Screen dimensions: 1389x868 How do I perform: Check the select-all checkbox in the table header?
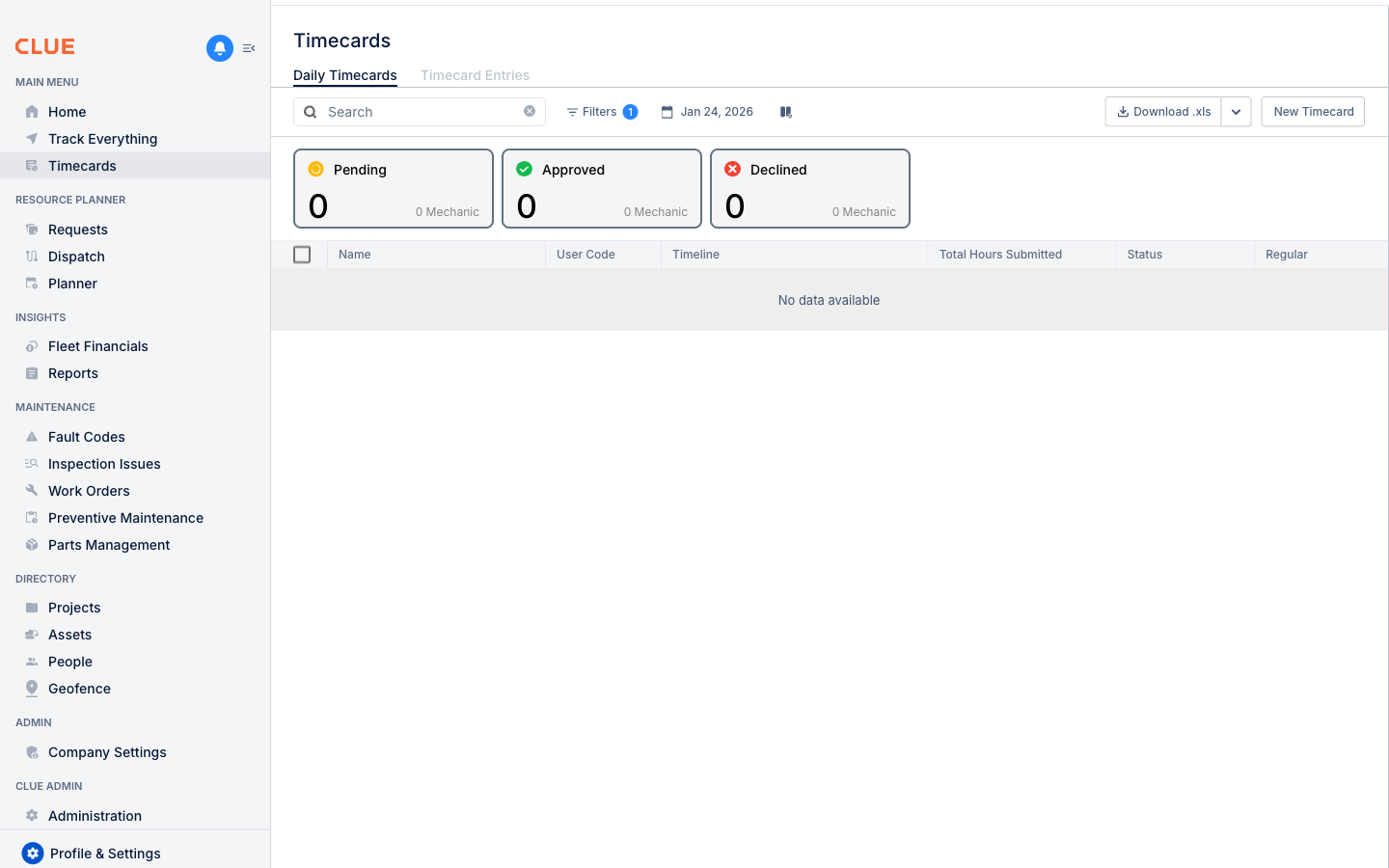[302, 254]
